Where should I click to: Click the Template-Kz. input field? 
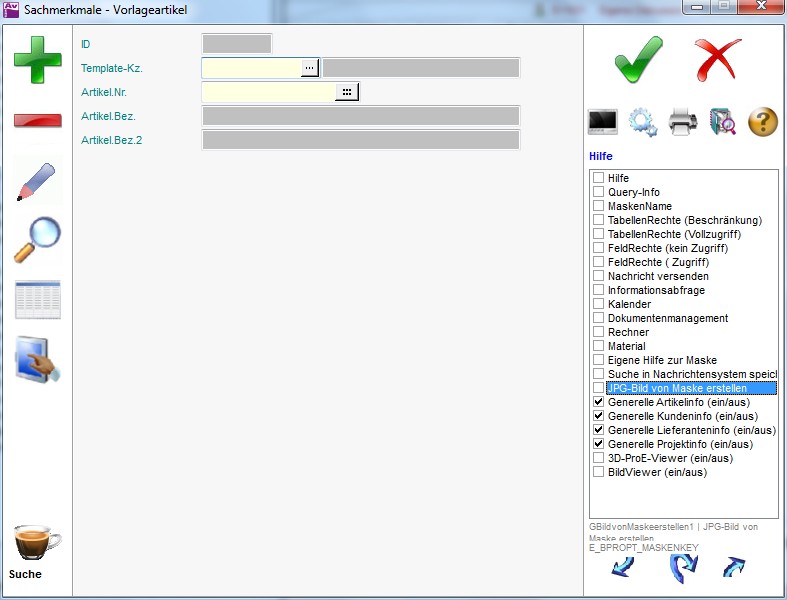point(251,68)
